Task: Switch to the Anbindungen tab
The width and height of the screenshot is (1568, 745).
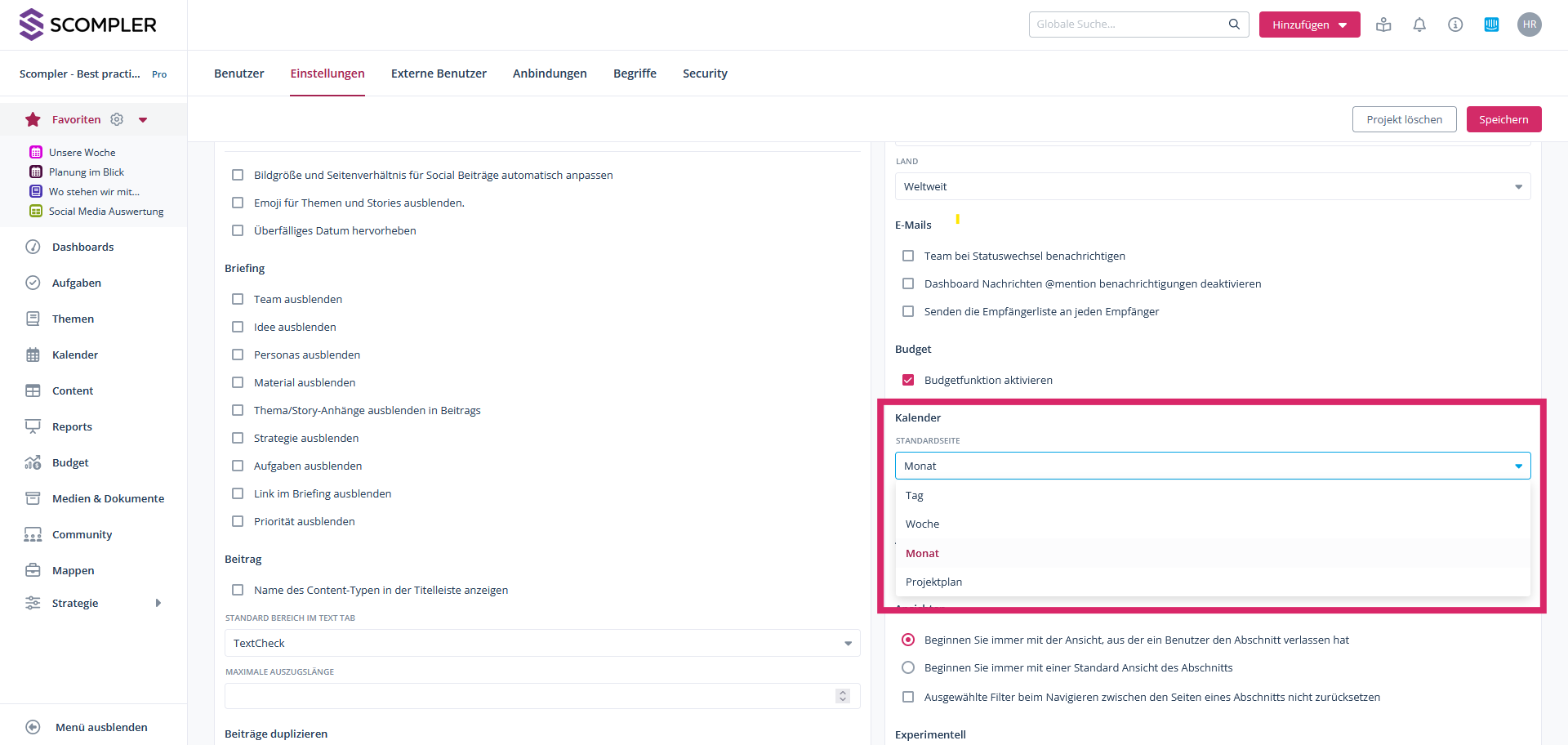Action: pos(550,74)
